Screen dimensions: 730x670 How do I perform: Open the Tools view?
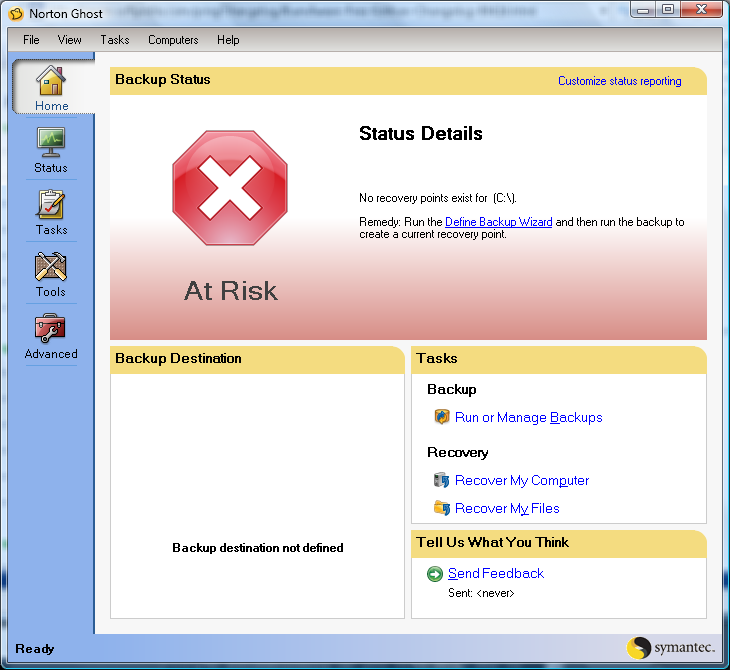pos(51,274)
